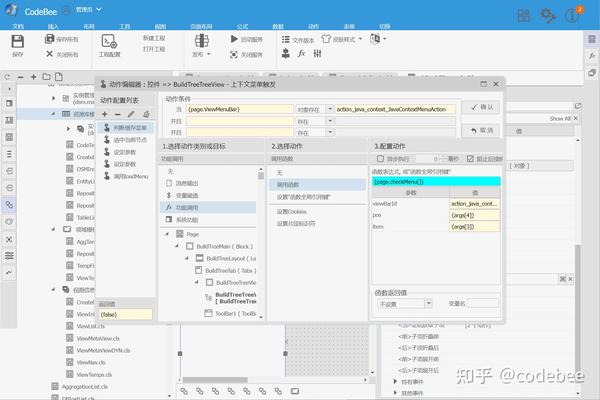
Task: Open the third condition row operator dropdown
Action: click(330, 132)
